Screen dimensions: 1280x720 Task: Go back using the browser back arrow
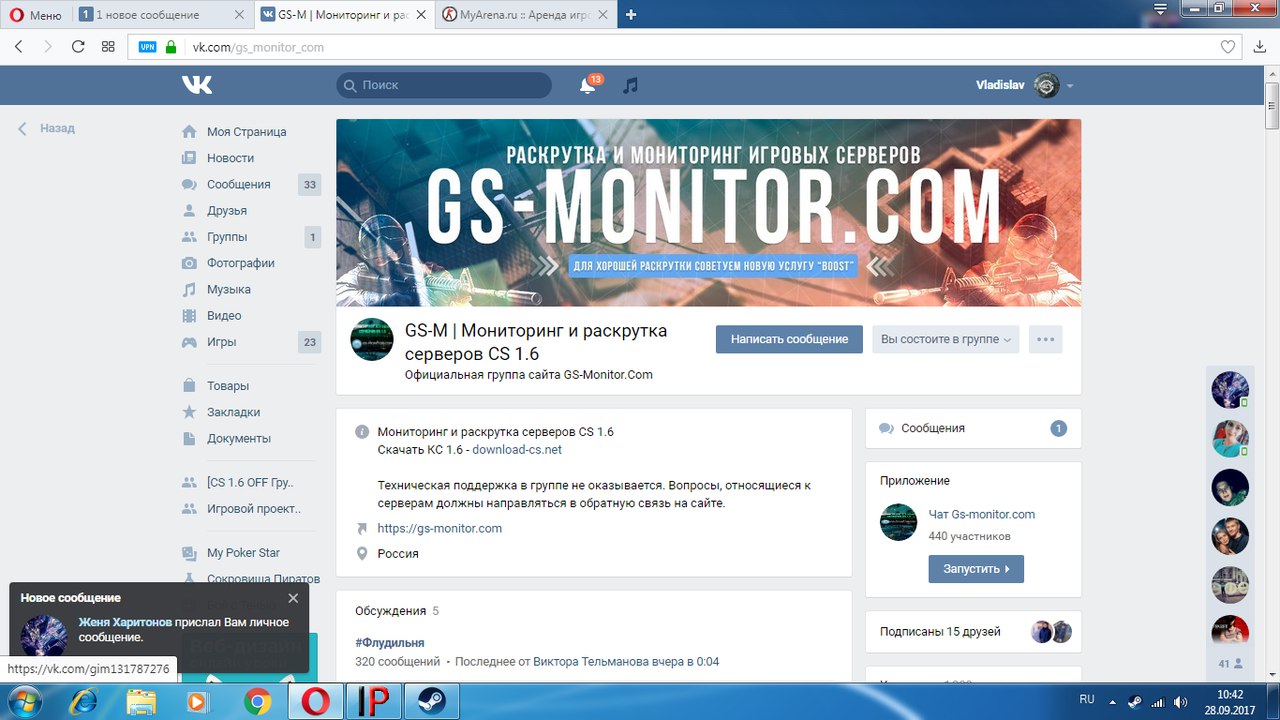[x=19, y=47]
